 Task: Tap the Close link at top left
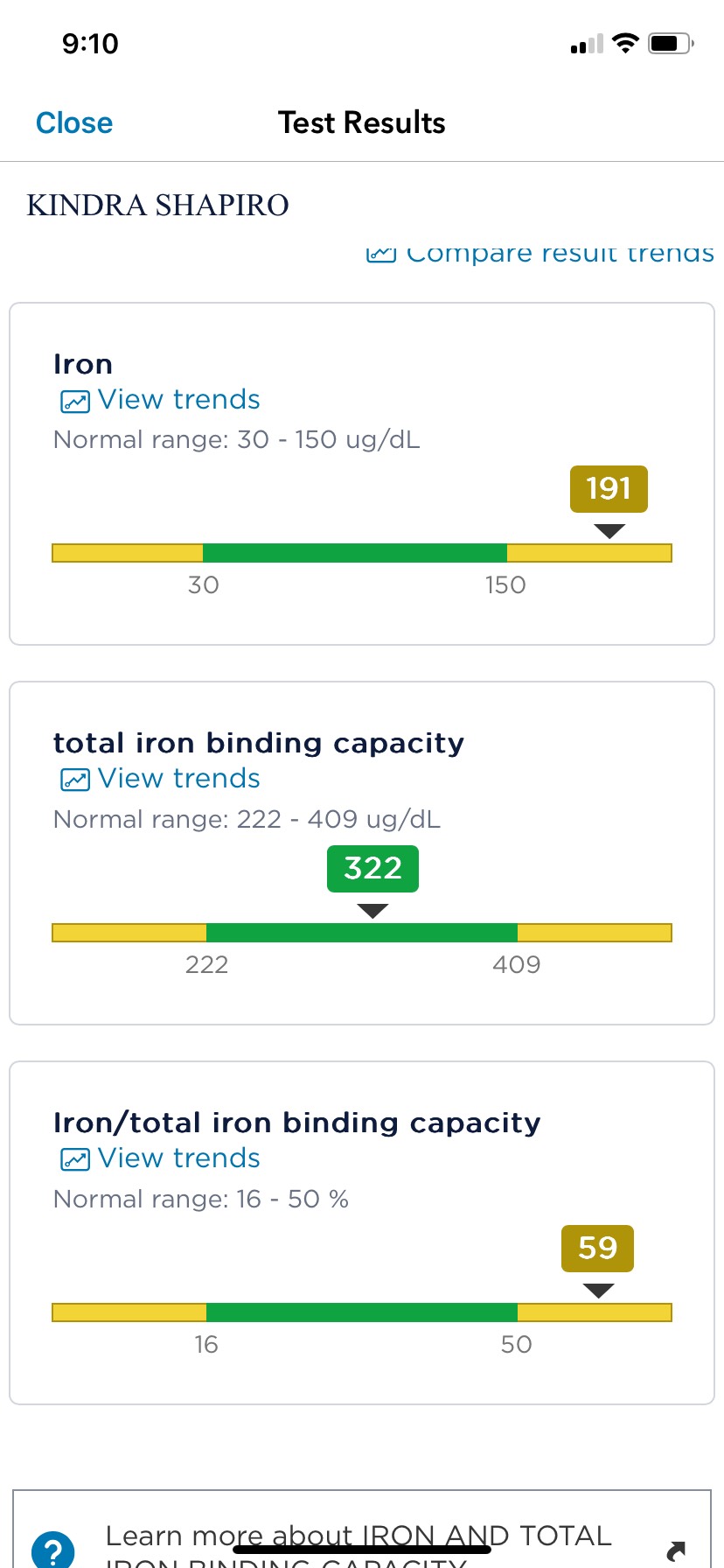[74, 123]
